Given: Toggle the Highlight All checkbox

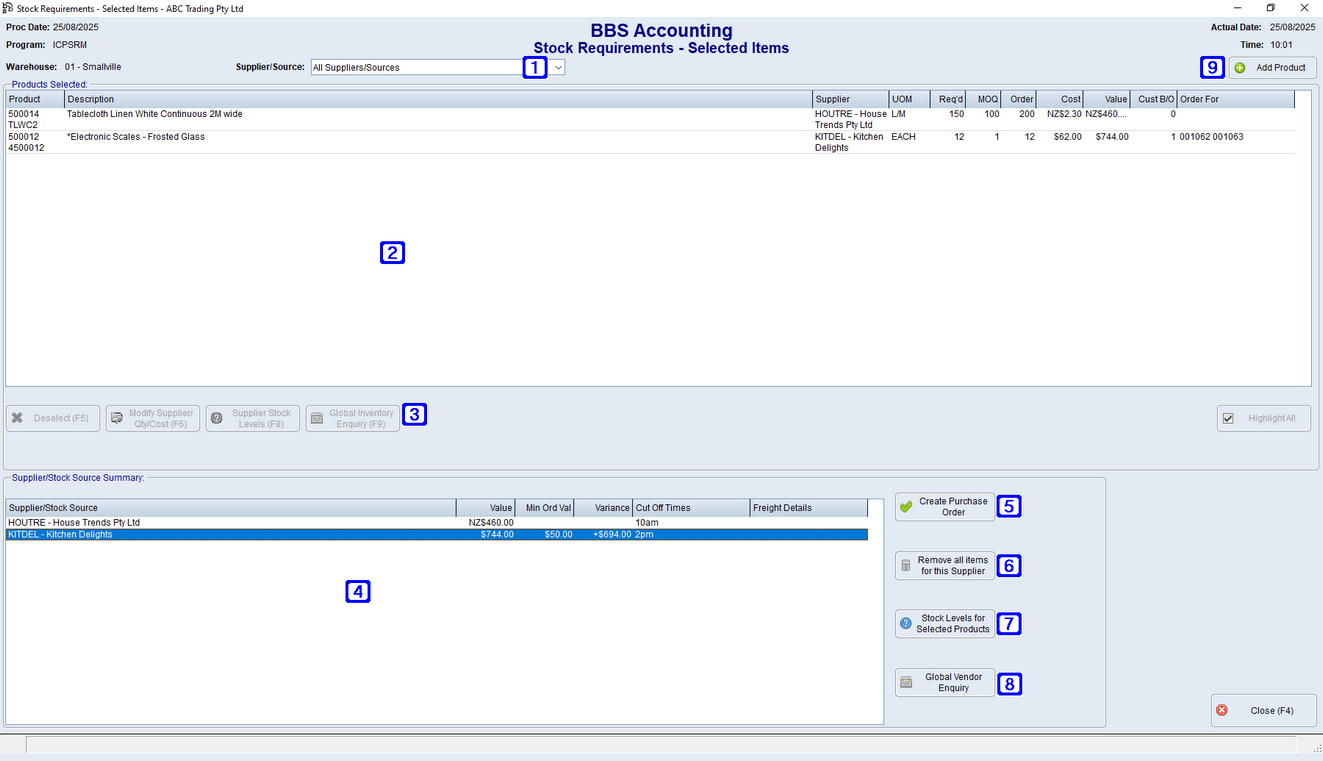Looking at the screenshot, I should pos(1228,418).
